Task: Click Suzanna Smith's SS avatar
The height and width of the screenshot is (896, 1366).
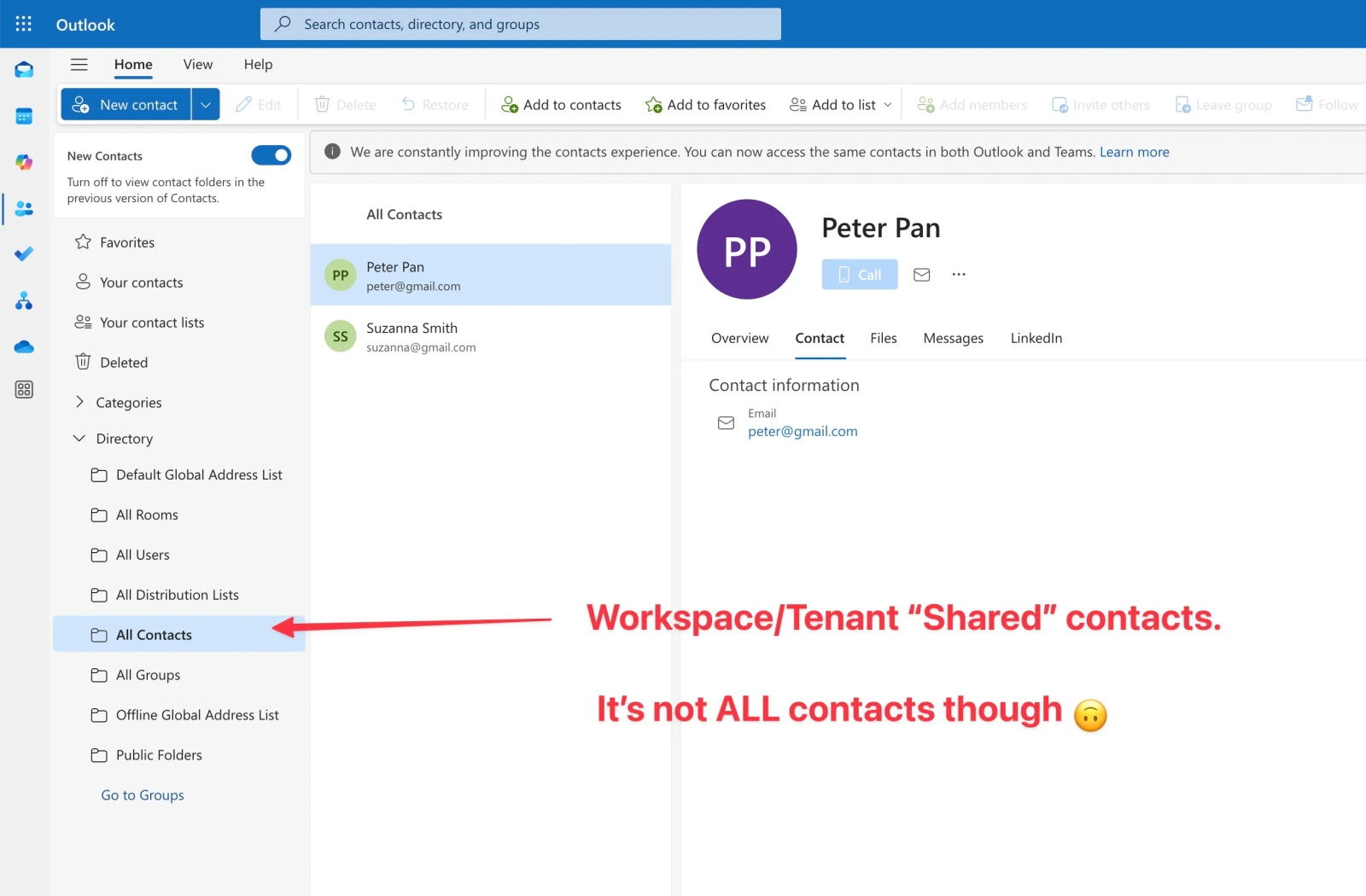Action: 340,336
